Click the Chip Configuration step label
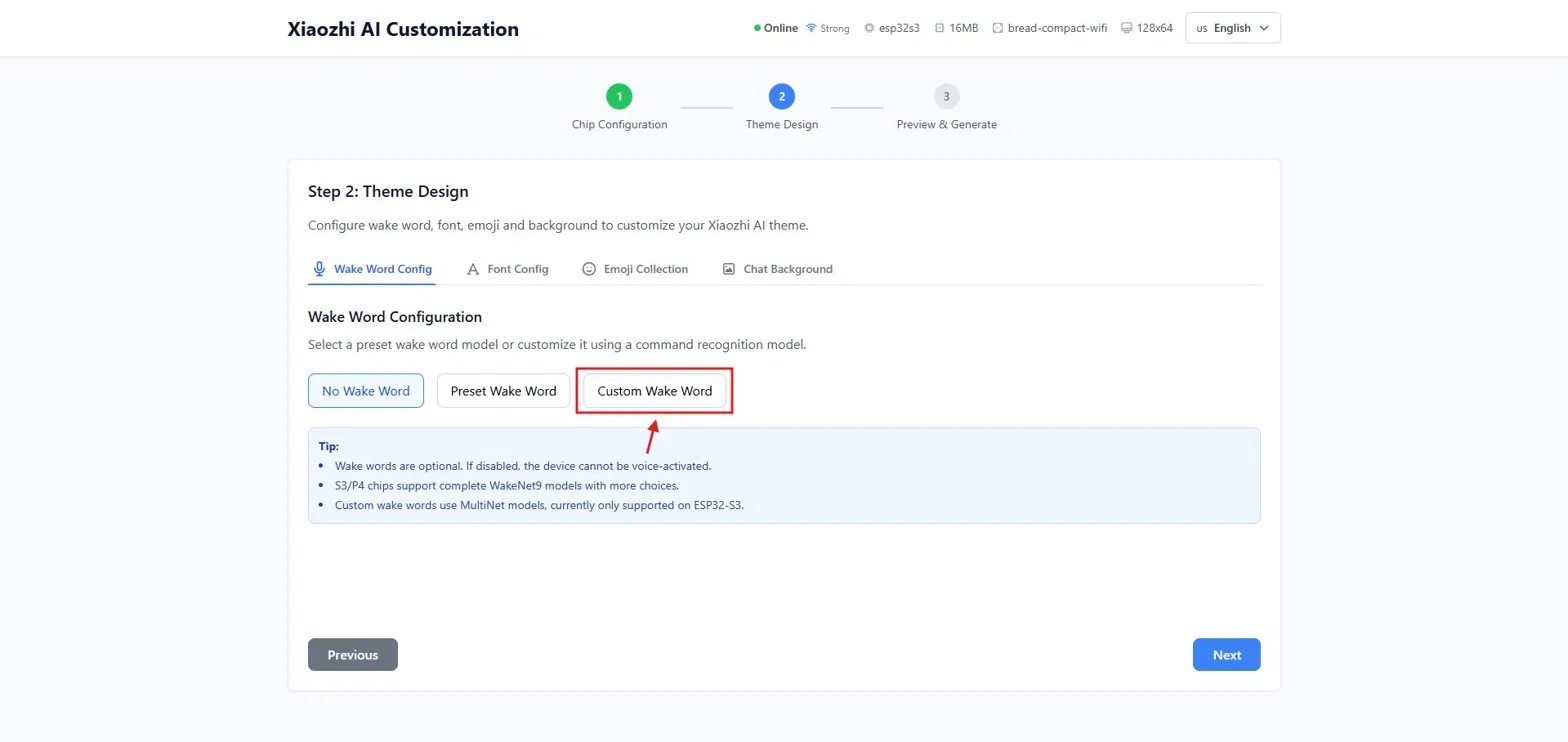Viewport: 1568px width, 742px height. pos(619,125)
